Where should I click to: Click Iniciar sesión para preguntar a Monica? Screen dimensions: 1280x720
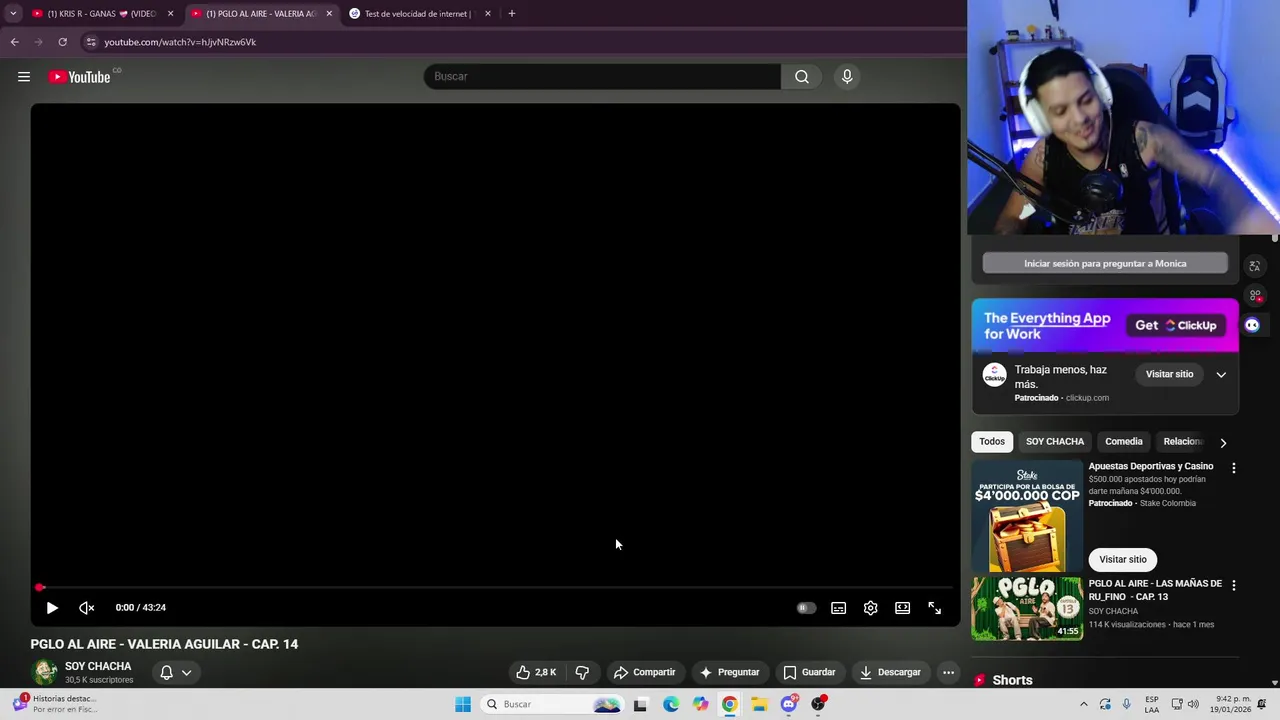pyautogui.click(x=1105, y=263)
